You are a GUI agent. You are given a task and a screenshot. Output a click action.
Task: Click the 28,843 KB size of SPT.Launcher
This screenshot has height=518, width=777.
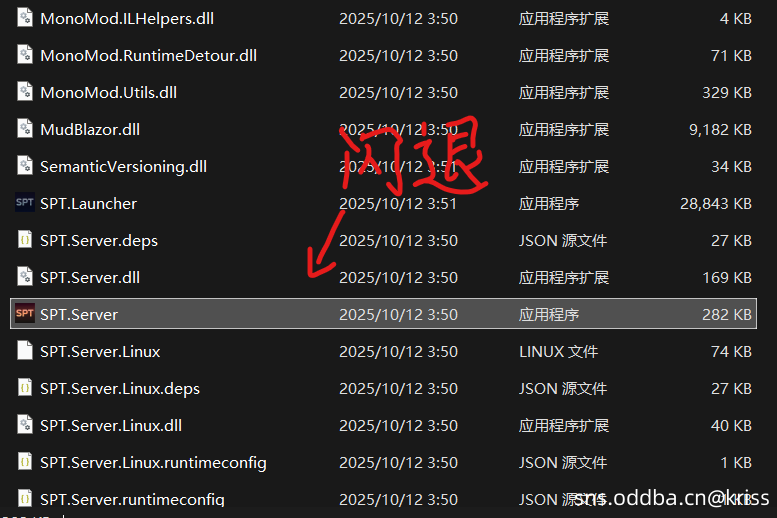(715, 203)
